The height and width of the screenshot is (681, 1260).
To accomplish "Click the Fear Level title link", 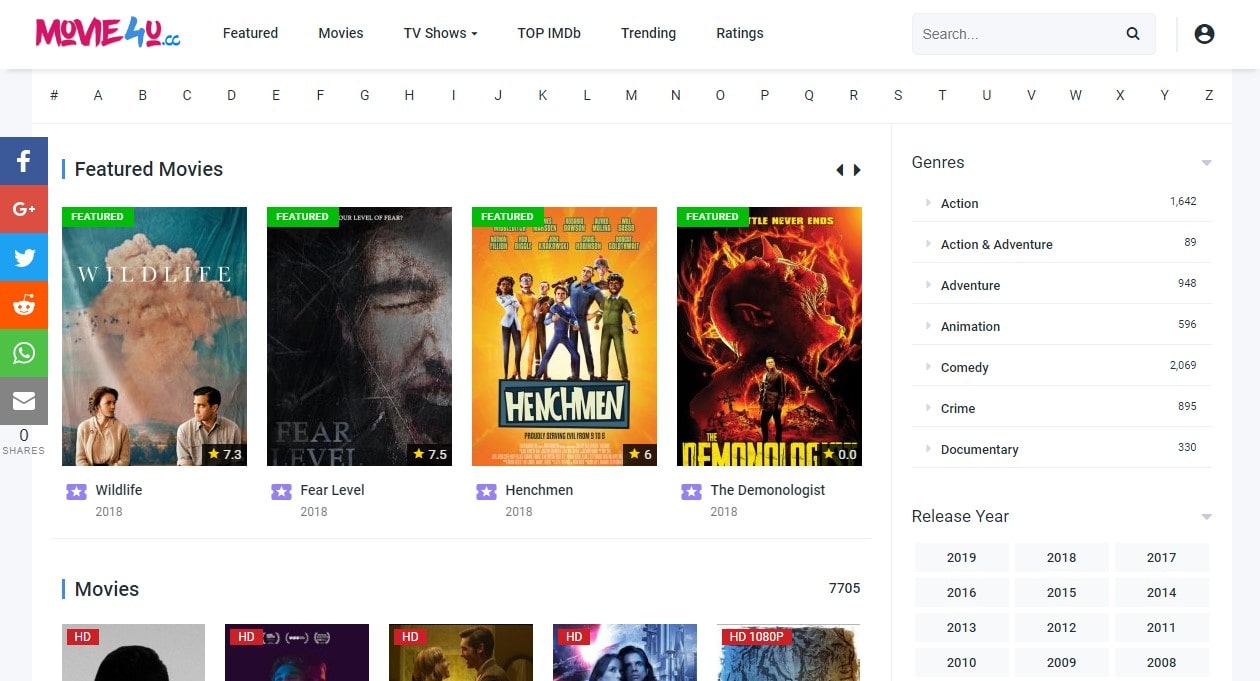I will (332, 490).
